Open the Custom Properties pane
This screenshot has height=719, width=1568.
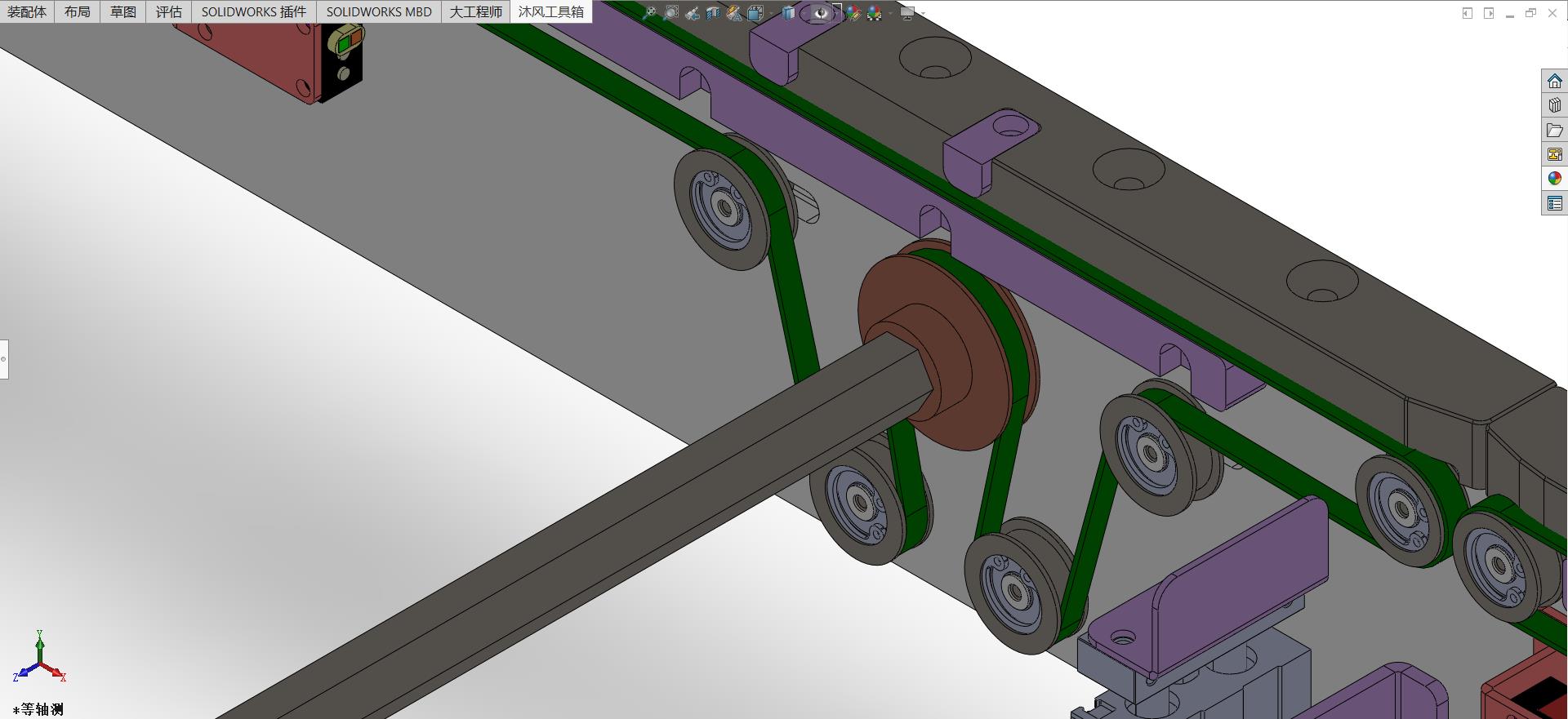click(1554, 203)
